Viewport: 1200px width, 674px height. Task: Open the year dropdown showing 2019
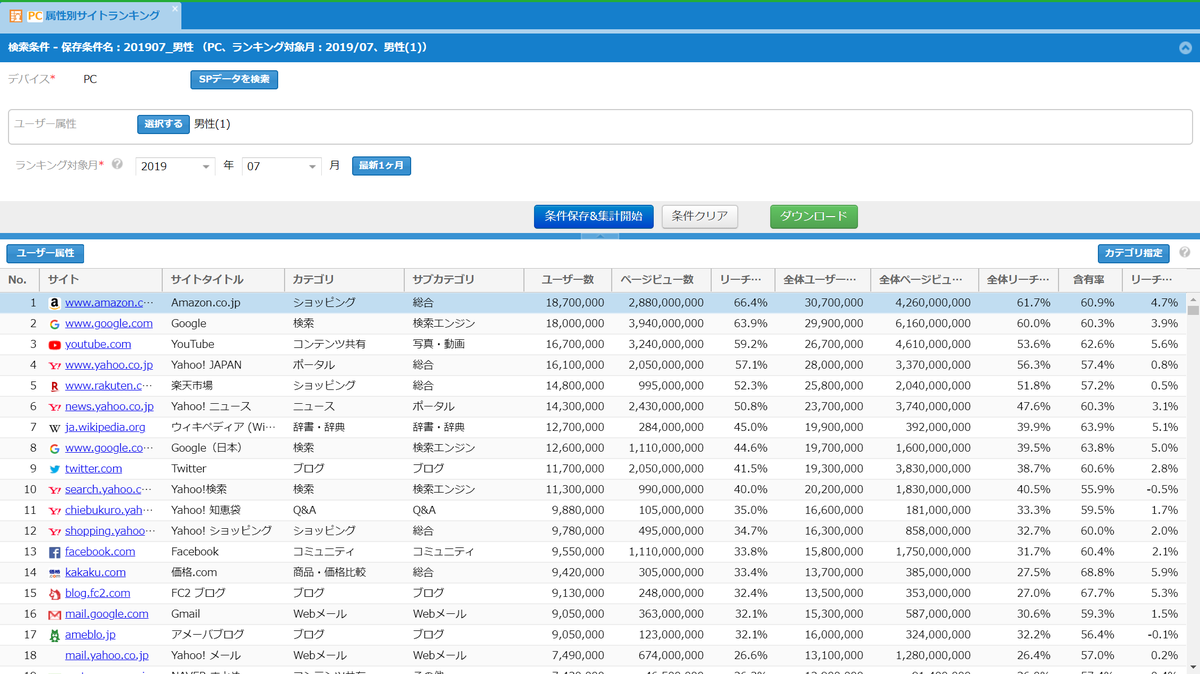[176, 167]
